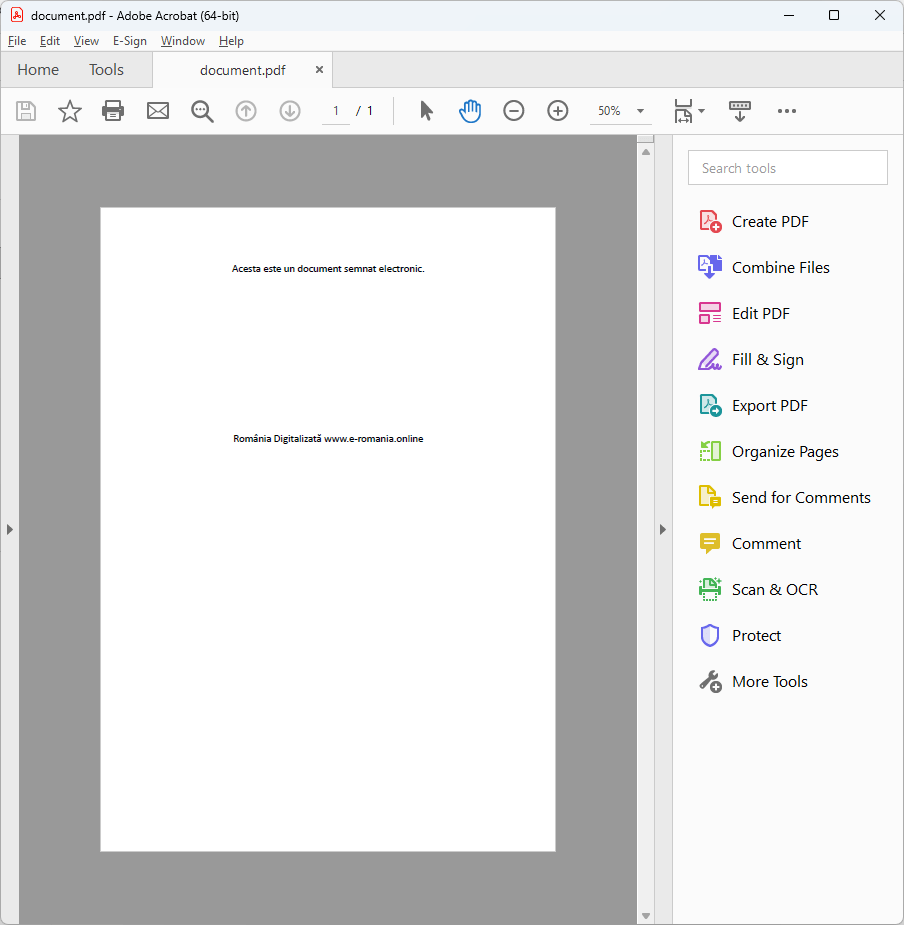Zoom out with the minus icon
904x925 pixels.
[514, 111]
